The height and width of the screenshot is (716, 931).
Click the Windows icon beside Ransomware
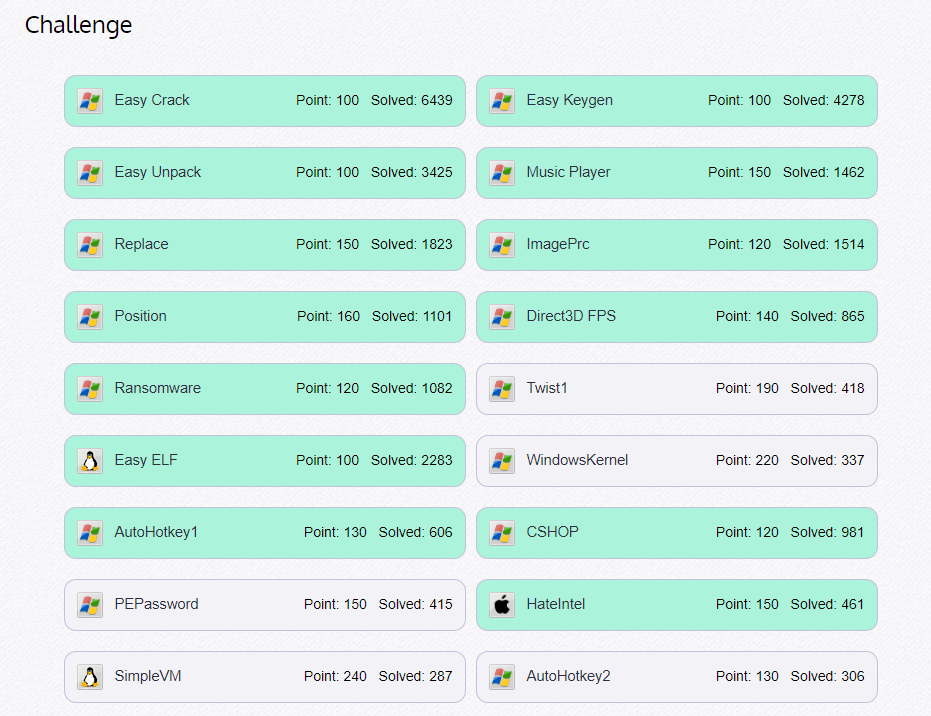[x=90, y=389]
